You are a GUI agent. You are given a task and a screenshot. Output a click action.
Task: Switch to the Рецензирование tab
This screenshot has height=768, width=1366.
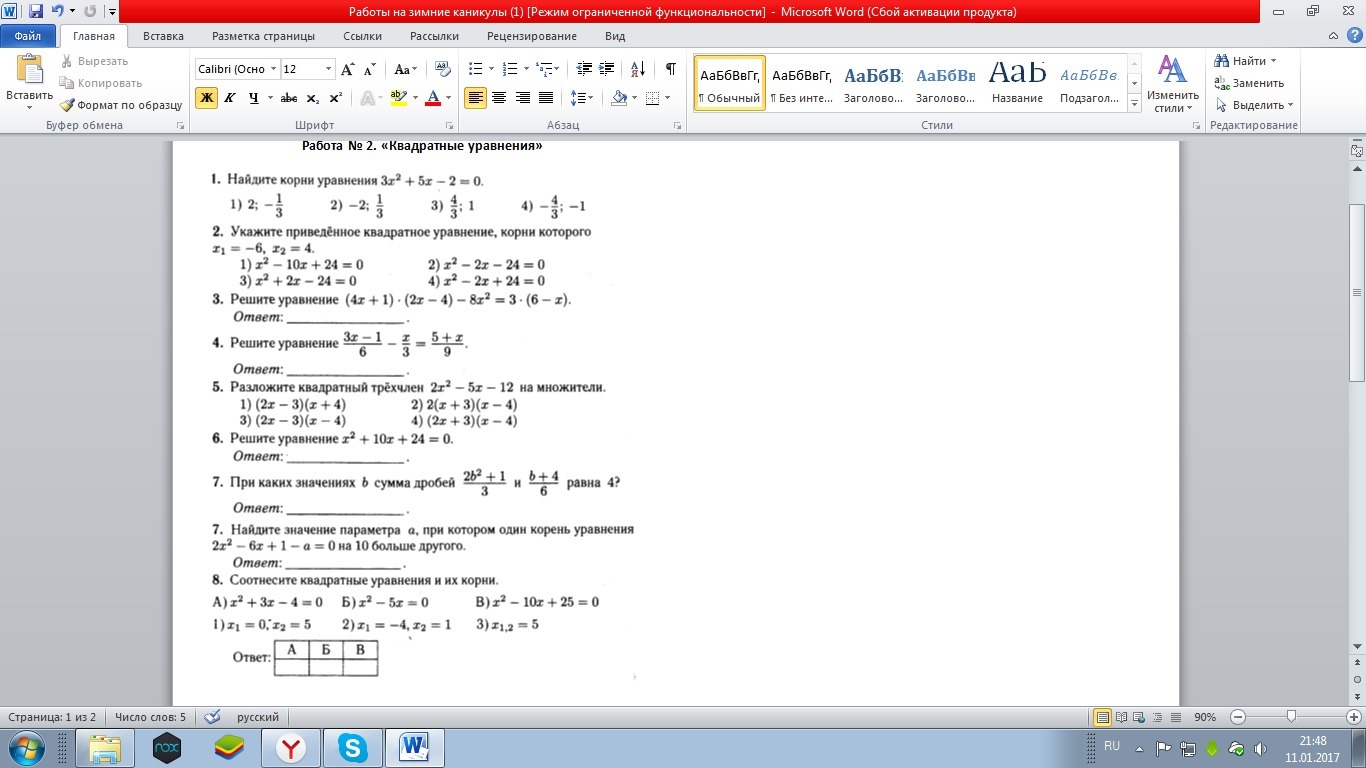pos(532,36)
